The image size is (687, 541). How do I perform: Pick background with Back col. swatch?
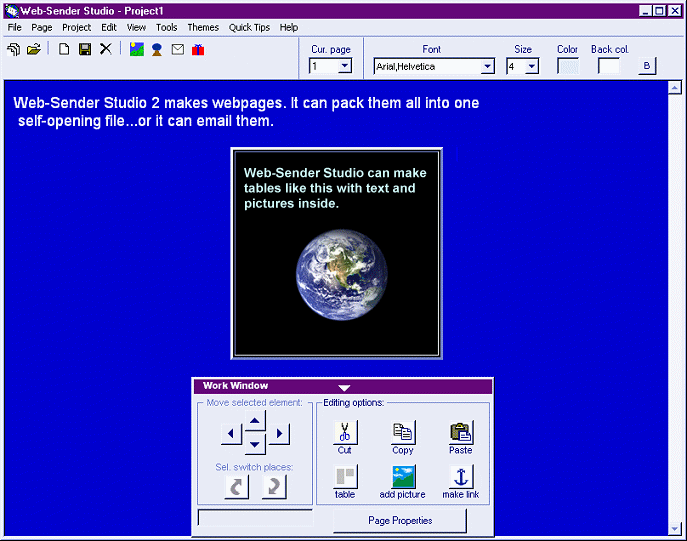(x=609, y=66)
